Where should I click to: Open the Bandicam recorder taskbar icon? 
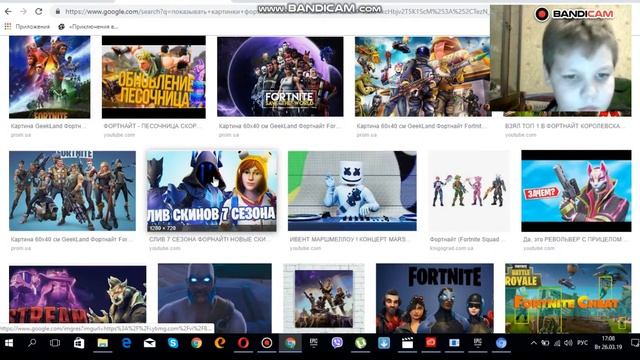coord(267,343)
